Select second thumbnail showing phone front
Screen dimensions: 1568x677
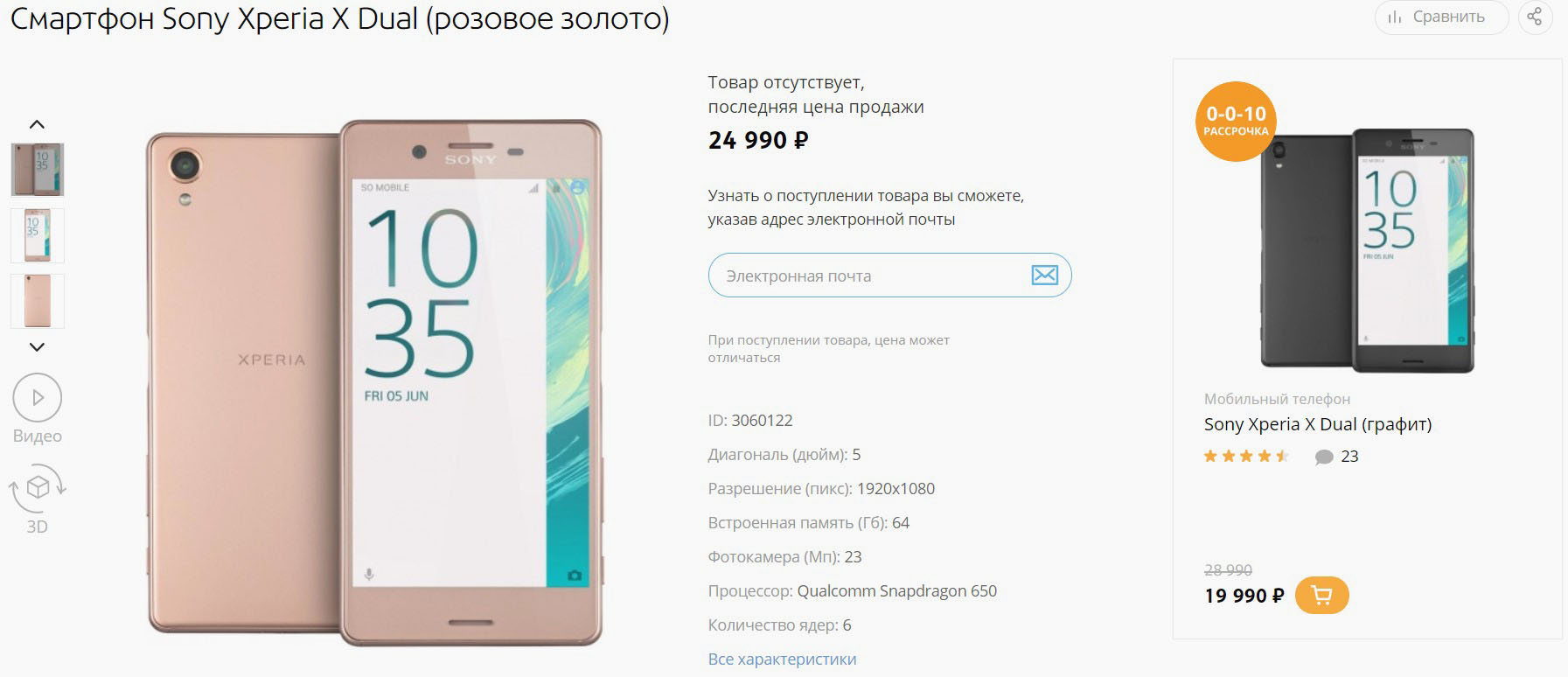pyautogui.click(x=38, y=235)
